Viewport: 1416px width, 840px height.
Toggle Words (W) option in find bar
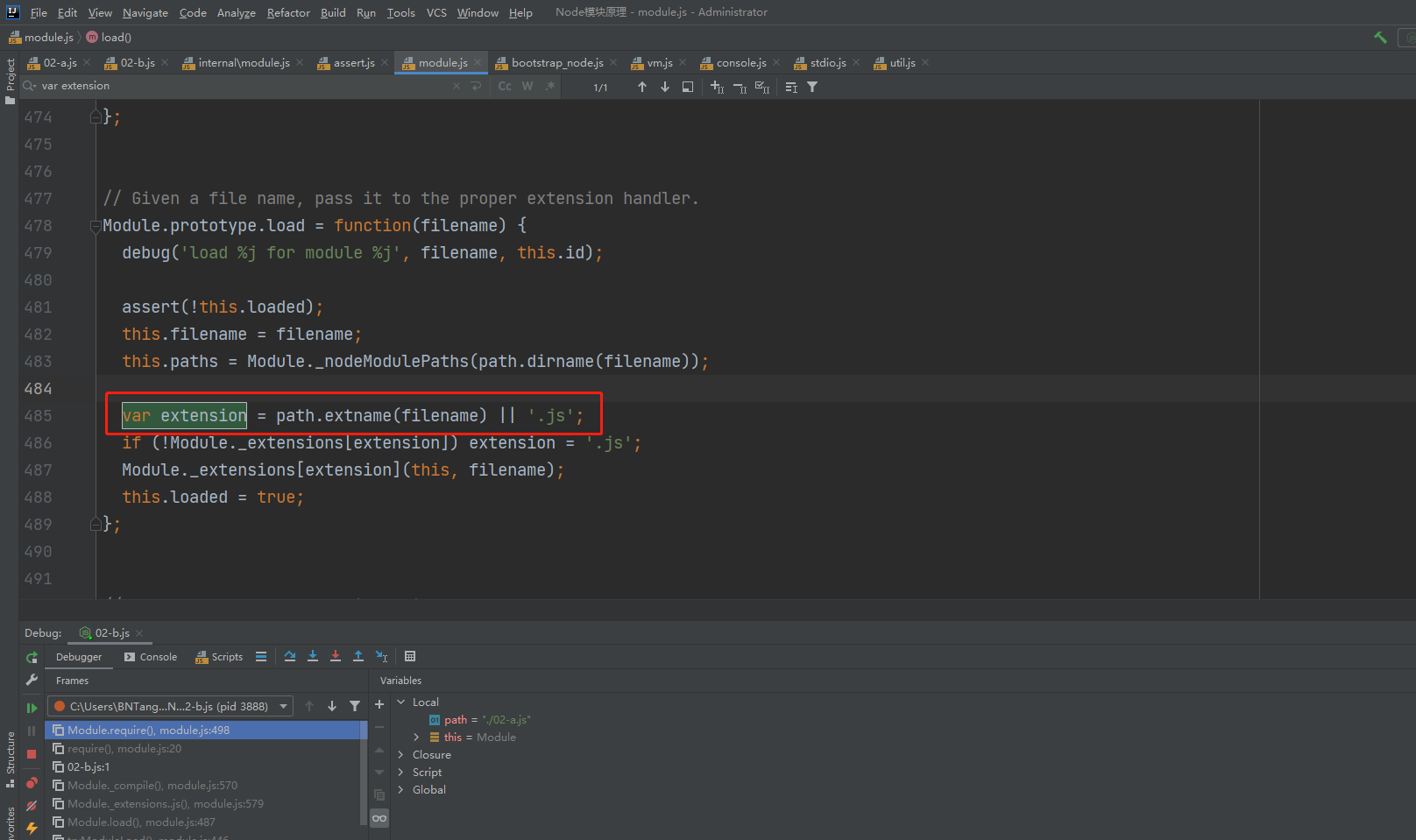pos(527,86)
